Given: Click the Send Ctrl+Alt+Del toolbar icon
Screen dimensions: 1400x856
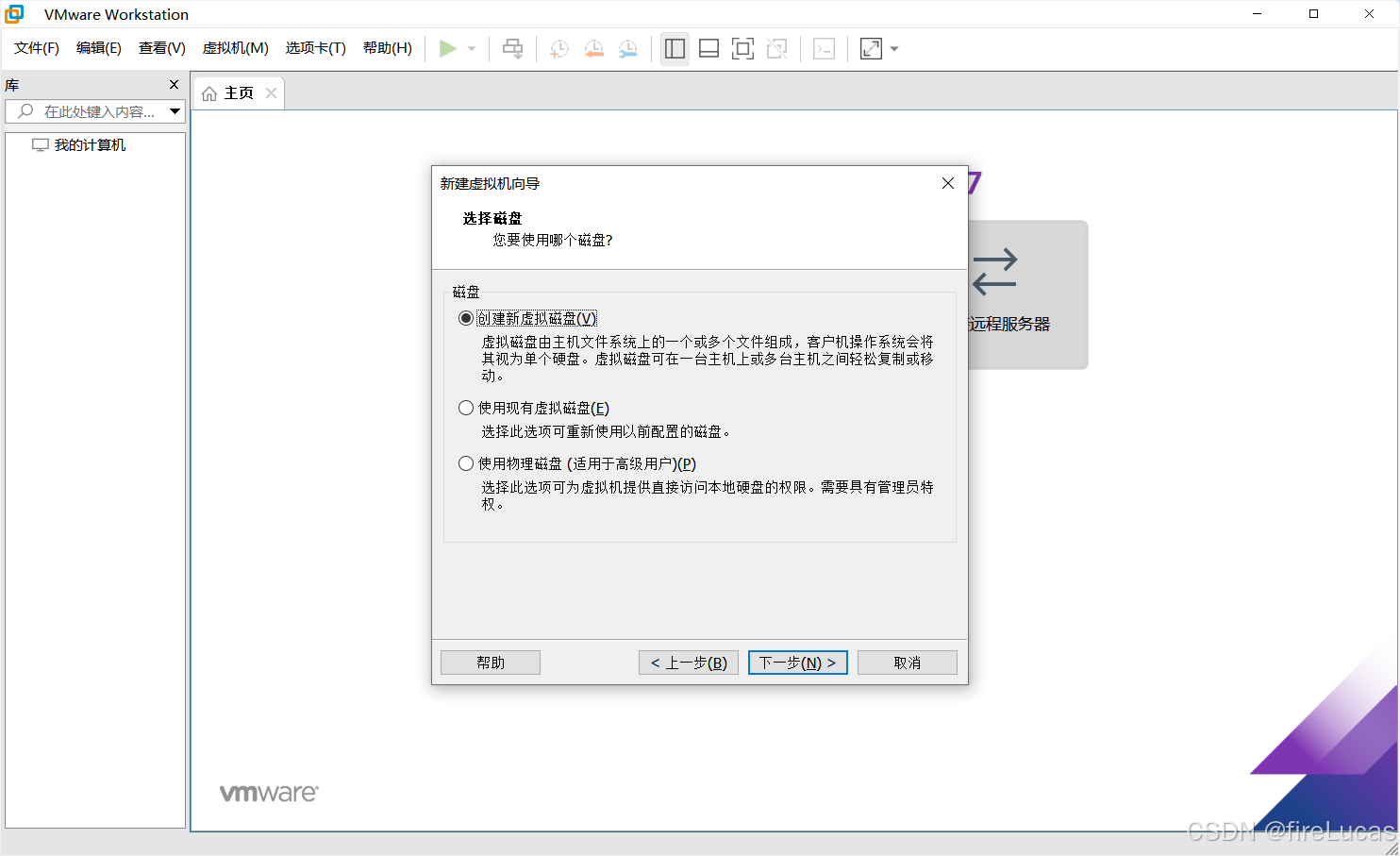Looking at the screenshot, I should 512,49.
